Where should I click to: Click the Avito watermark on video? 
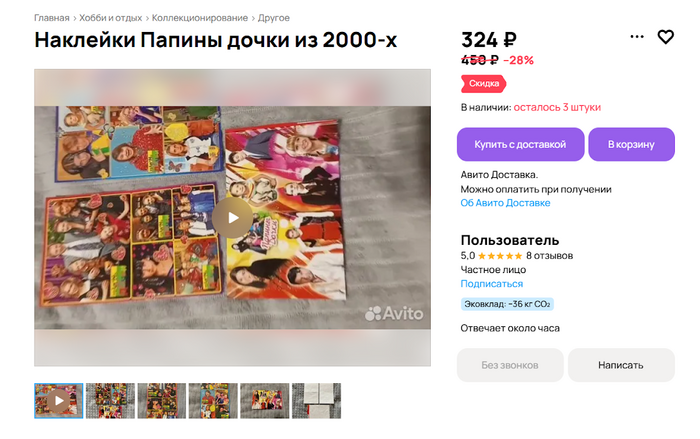[x=394, y=314]
